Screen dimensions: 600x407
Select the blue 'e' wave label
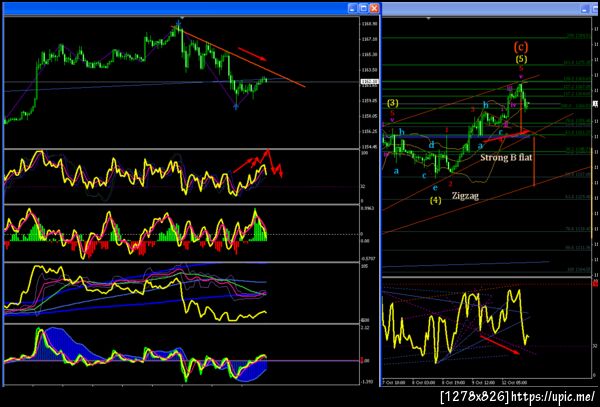pyautogui.click(x=435, y=187)
